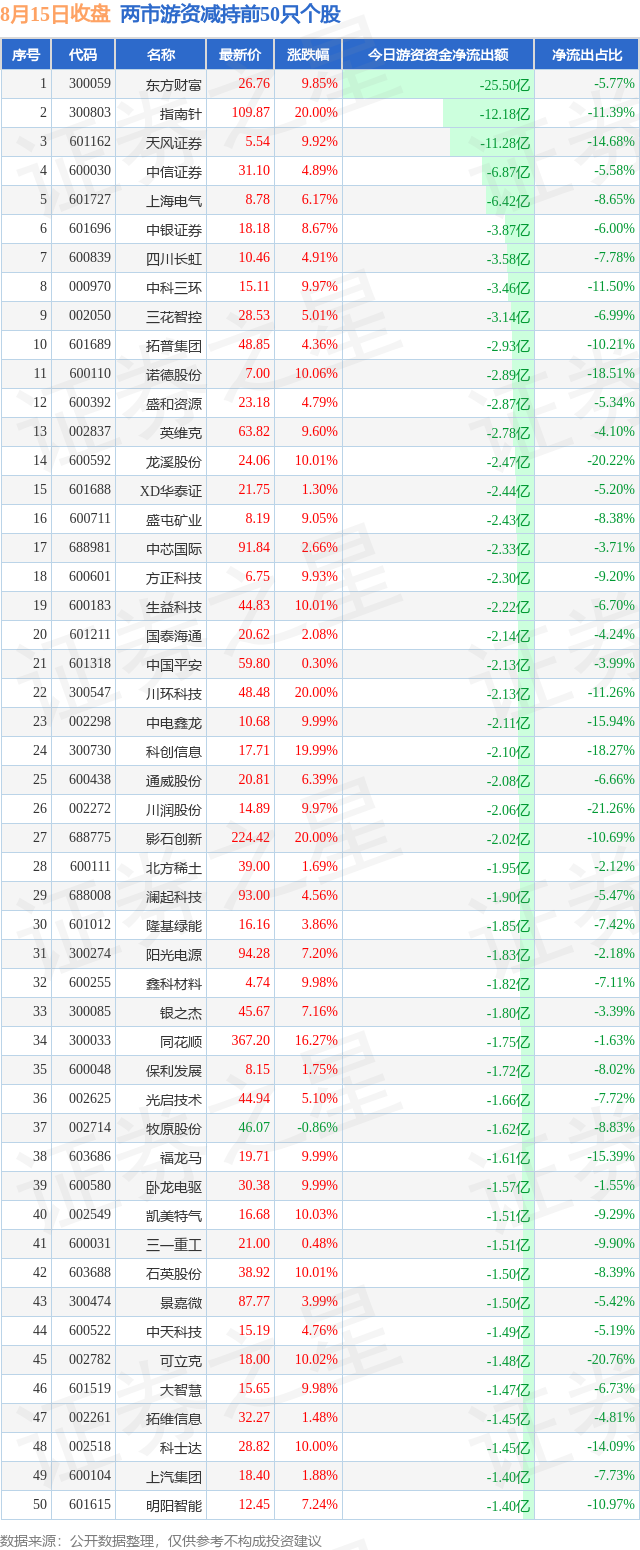
Task: Select the -11.28亿 outflow value
Action: coord(505,143)
